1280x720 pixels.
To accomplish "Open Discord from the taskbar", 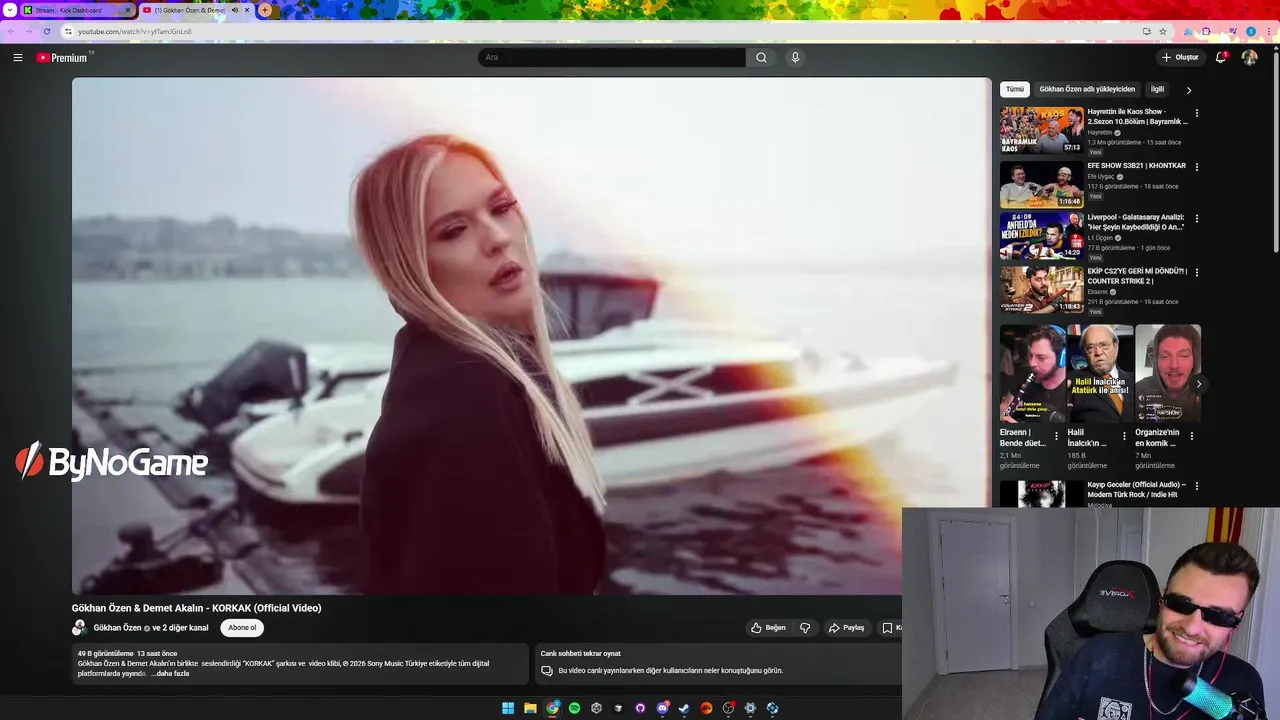I will point(662,708).
